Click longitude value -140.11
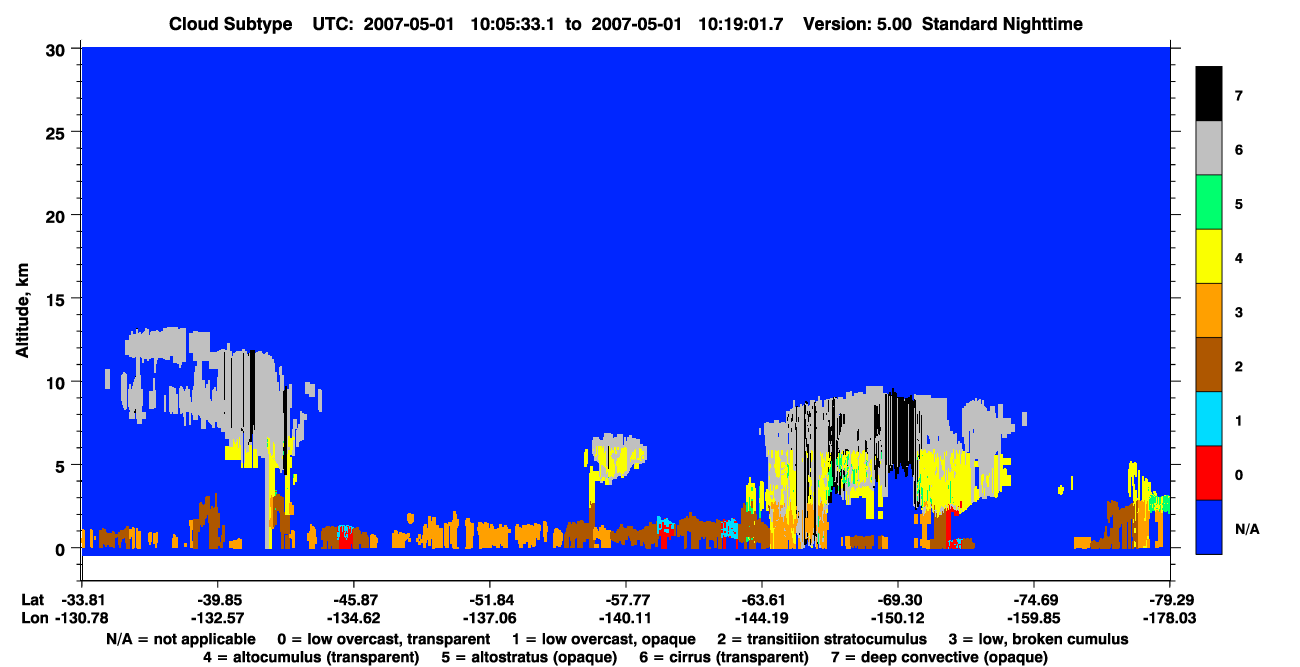This screenshot has height=667, width=1300. [625, 618]
